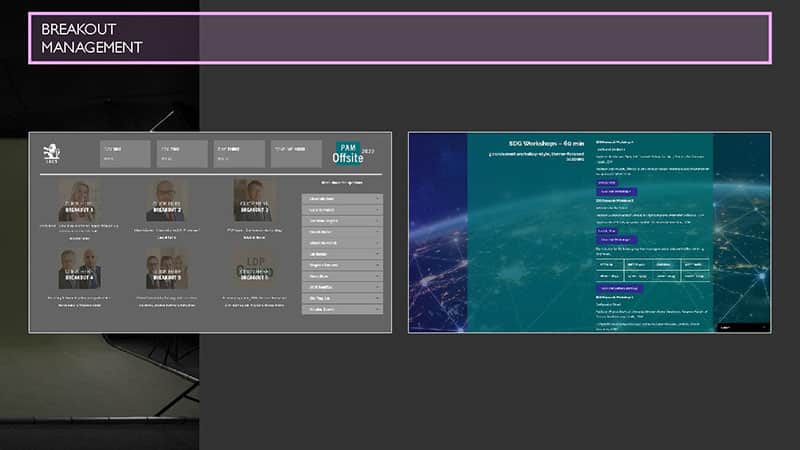Click the wide purple button under Workshop 1

pyautogui.click(x=617, y=190)
